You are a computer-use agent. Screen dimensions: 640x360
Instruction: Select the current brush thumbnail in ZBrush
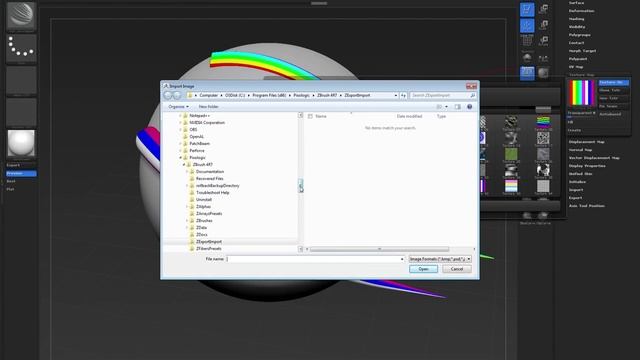click(x=21, y=15)
